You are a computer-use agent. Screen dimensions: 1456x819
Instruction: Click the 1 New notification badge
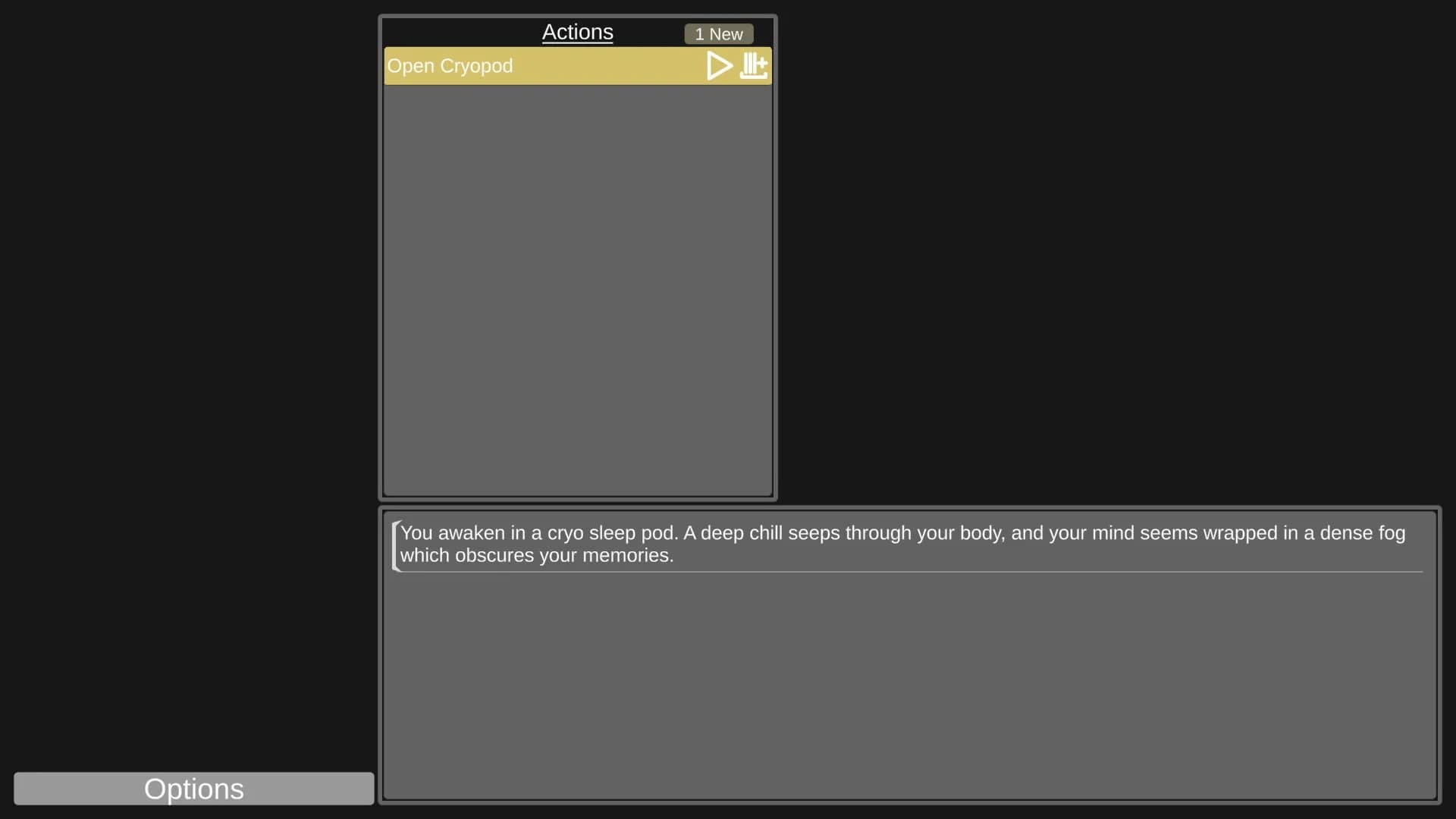coord(718,34)
